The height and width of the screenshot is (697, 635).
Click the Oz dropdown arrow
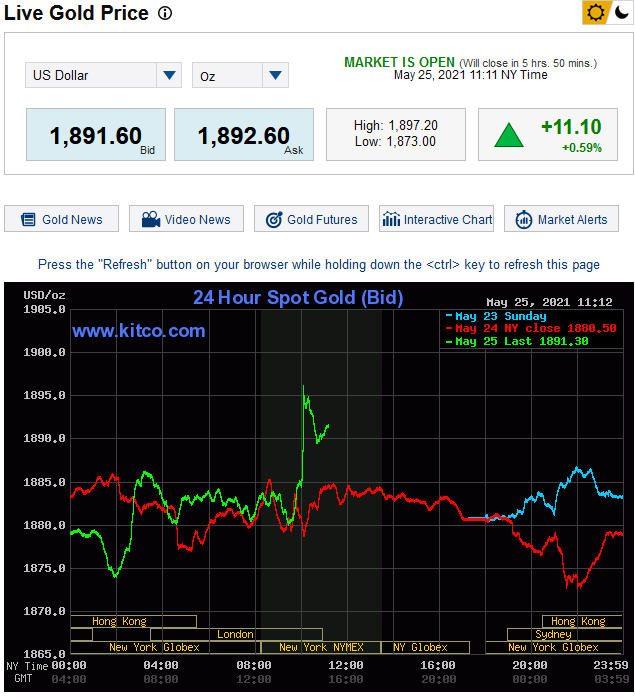[276, 75]
